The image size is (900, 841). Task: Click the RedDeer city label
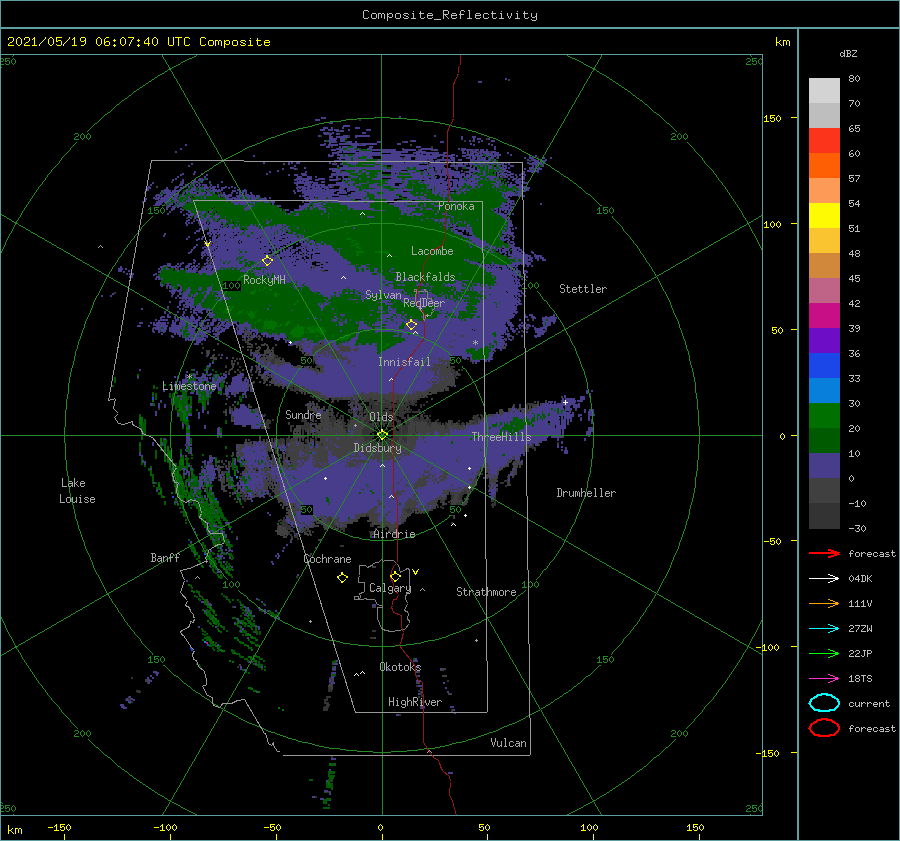pyautogui.click(x=424, y=303)
